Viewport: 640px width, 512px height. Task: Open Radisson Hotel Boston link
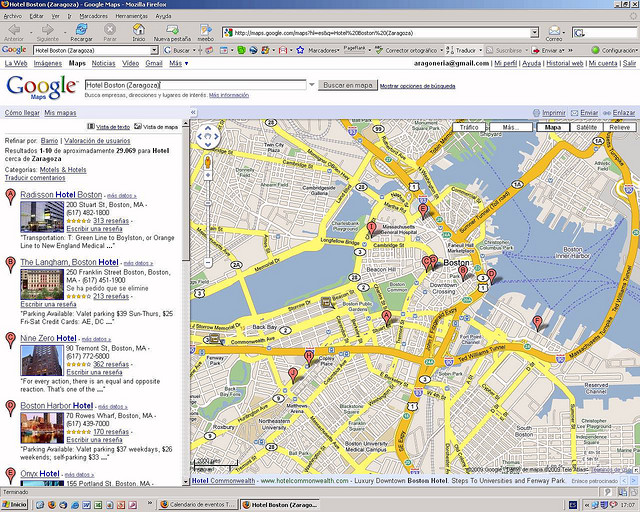[x=61, y=194]
